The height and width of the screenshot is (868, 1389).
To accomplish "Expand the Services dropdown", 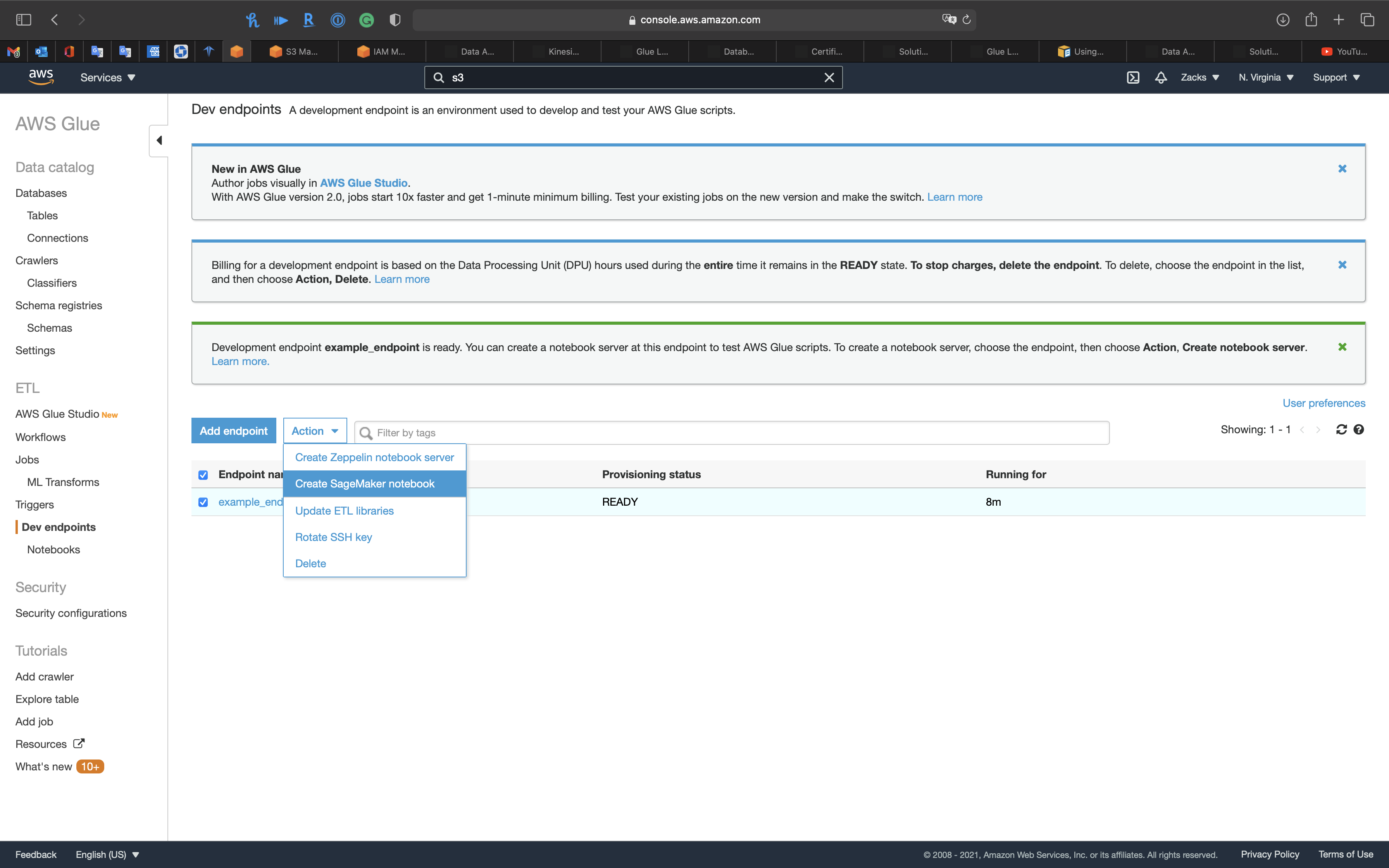I will pyautogui.click(x=107, y=77).
